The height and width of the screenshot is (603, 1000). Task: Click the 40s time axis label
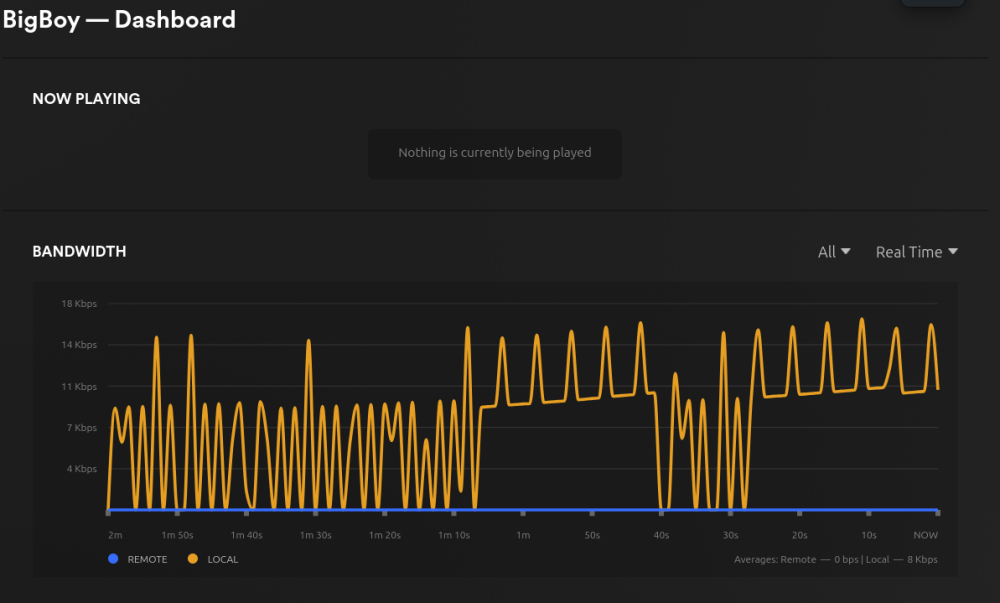click(x=661, y=536)
